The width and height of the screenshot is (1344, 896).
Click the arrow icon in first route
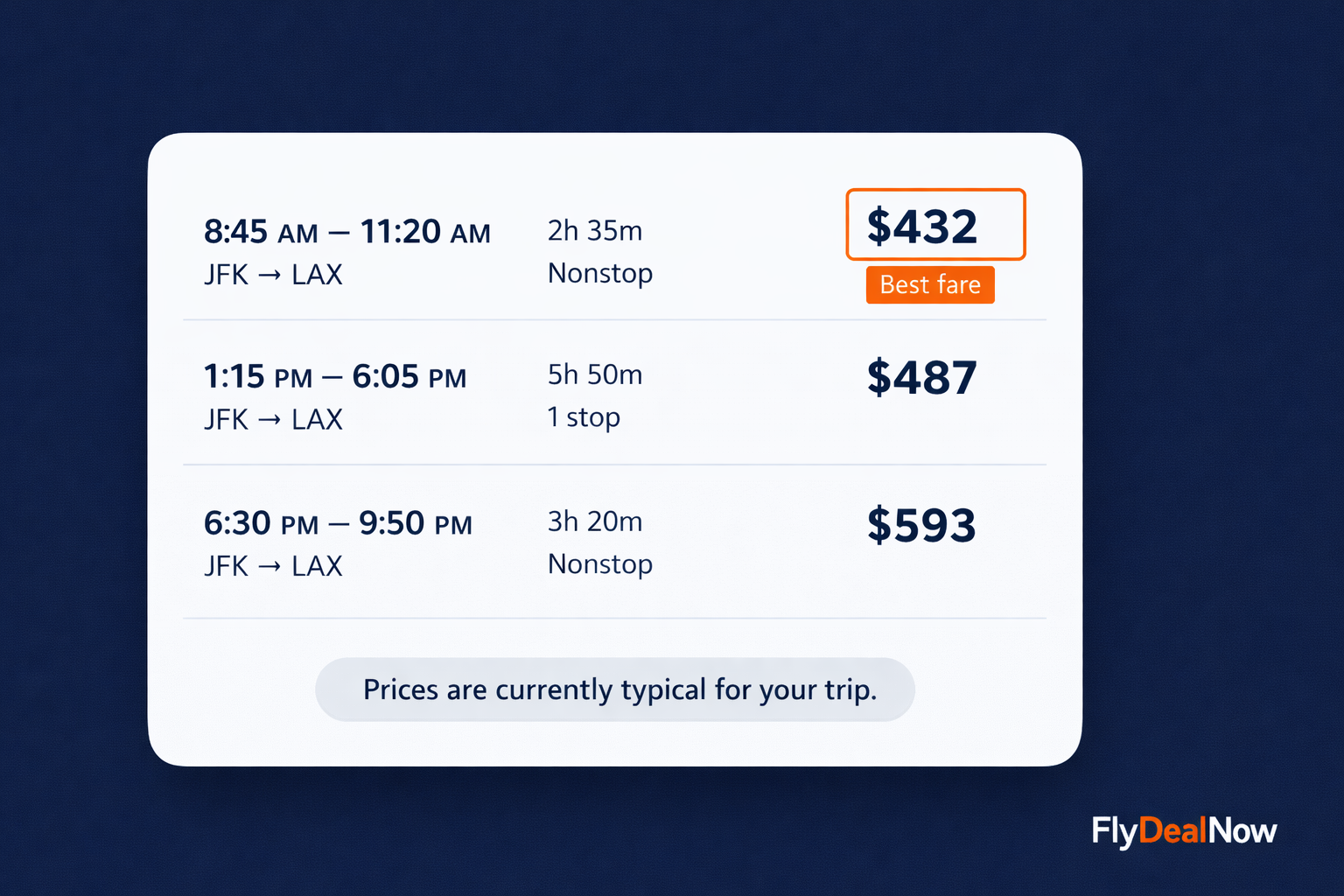[270, 276]
